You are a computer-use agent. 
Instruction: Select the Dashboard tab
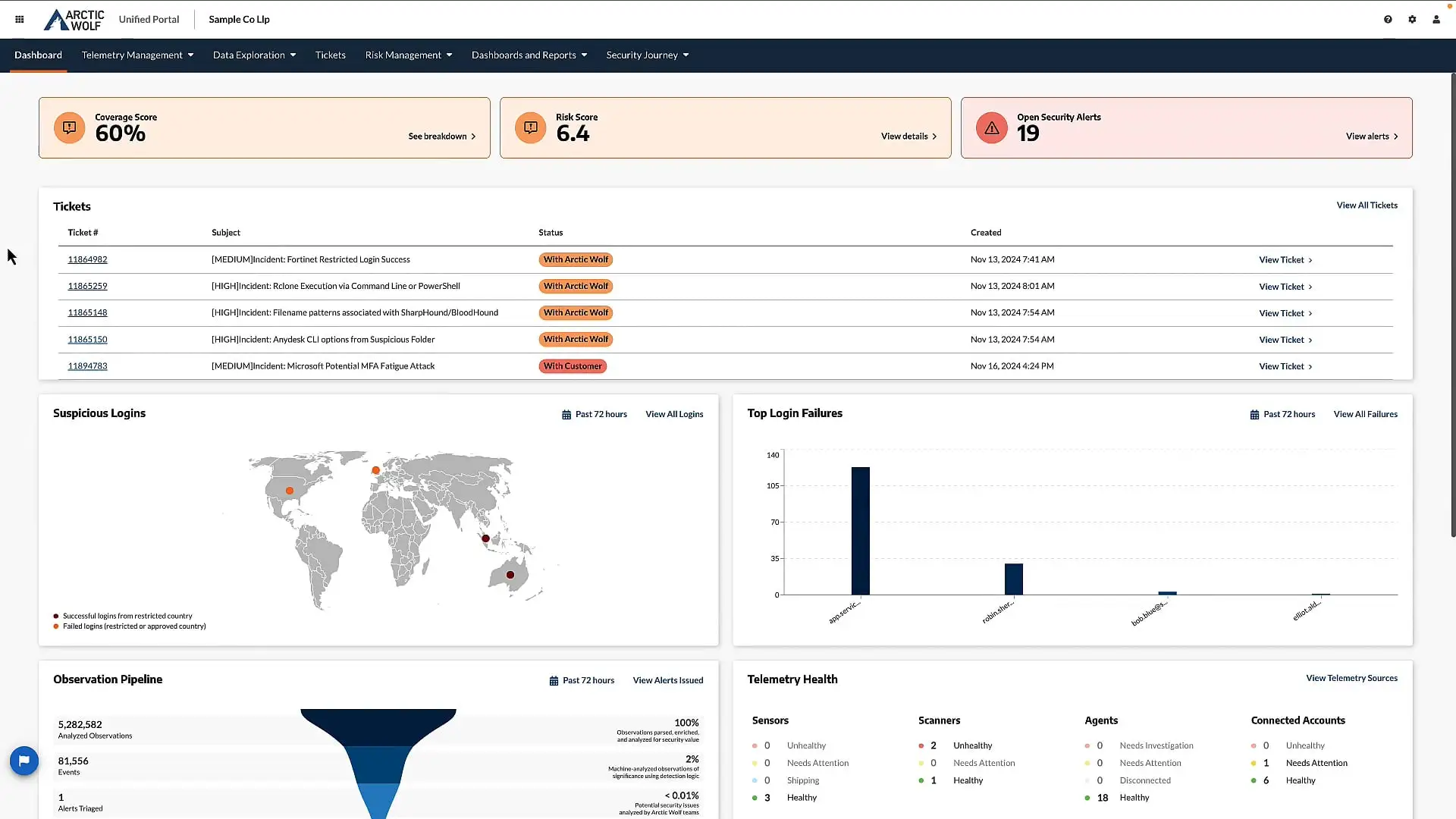[x=38, y=55]
